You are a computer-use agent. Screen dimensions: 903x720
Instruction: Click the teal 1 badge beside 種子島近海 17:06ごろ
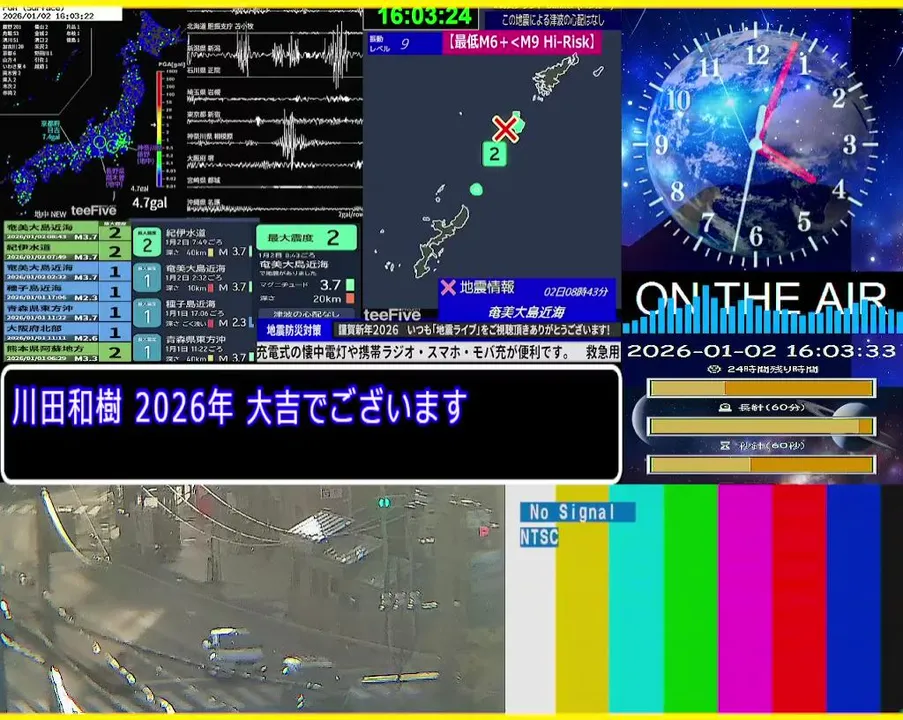(x=147, y=313)
